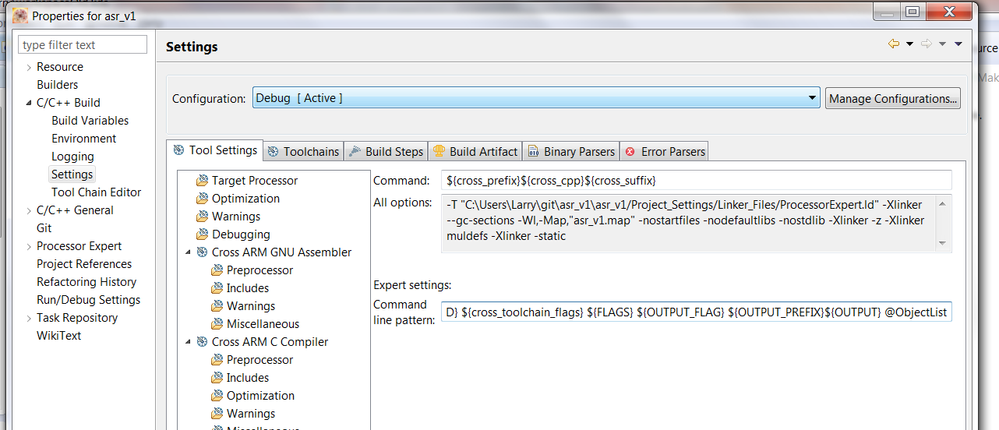Collapse the C/C++ Build tree node

29,103
